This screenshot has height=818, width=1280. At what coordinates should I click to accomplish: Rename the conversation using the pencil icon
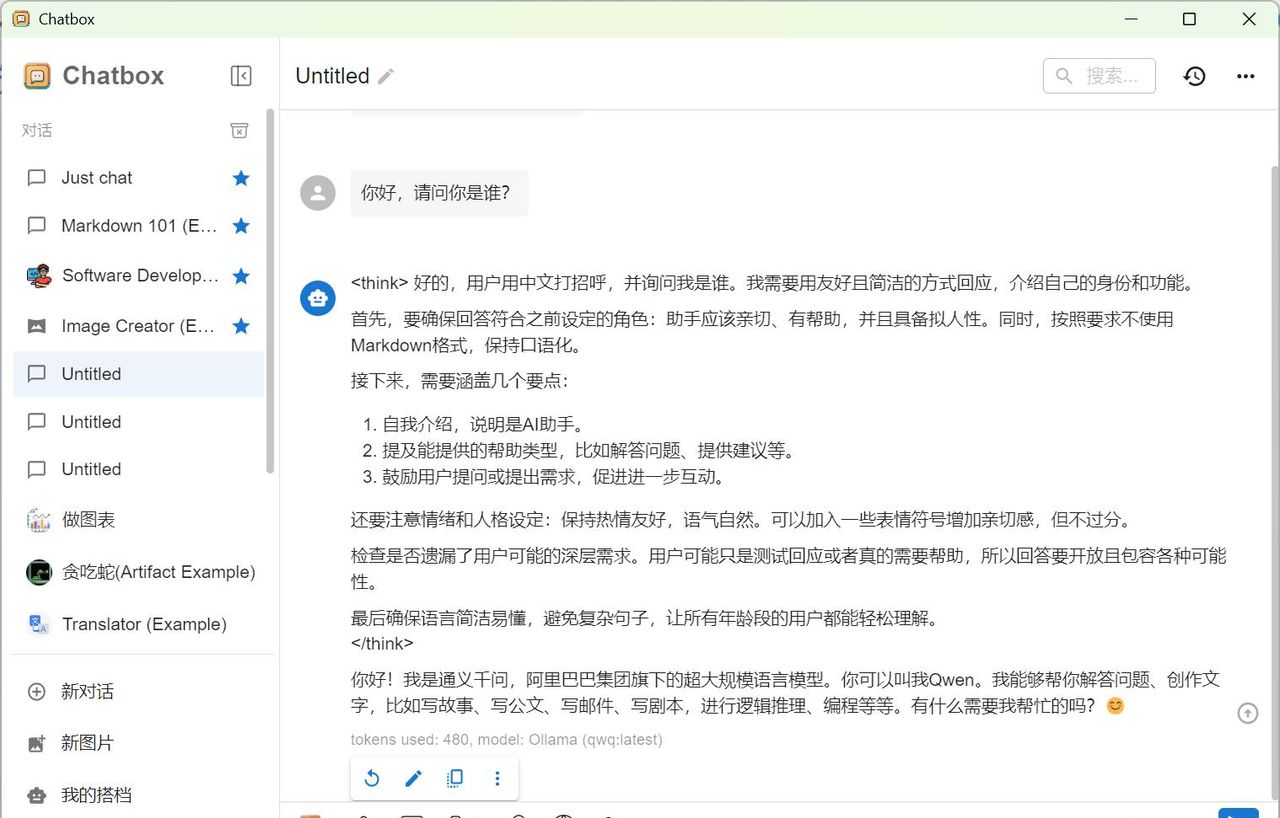[x=388, y=75]
